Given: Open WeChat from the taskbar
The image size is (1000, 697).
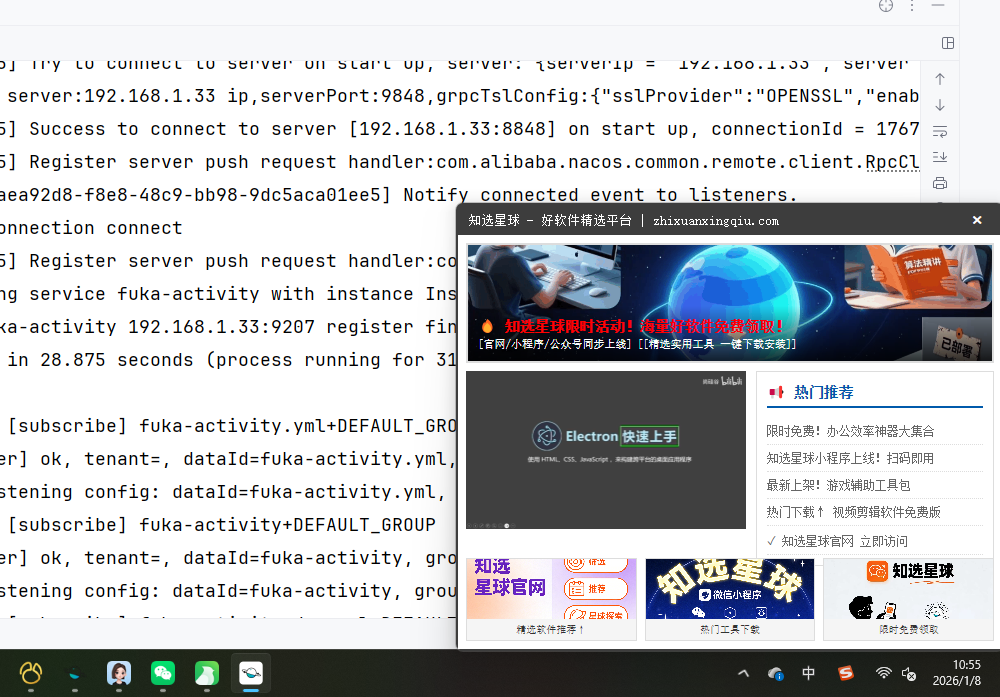Looking at the screenshot, I should 163,673.
